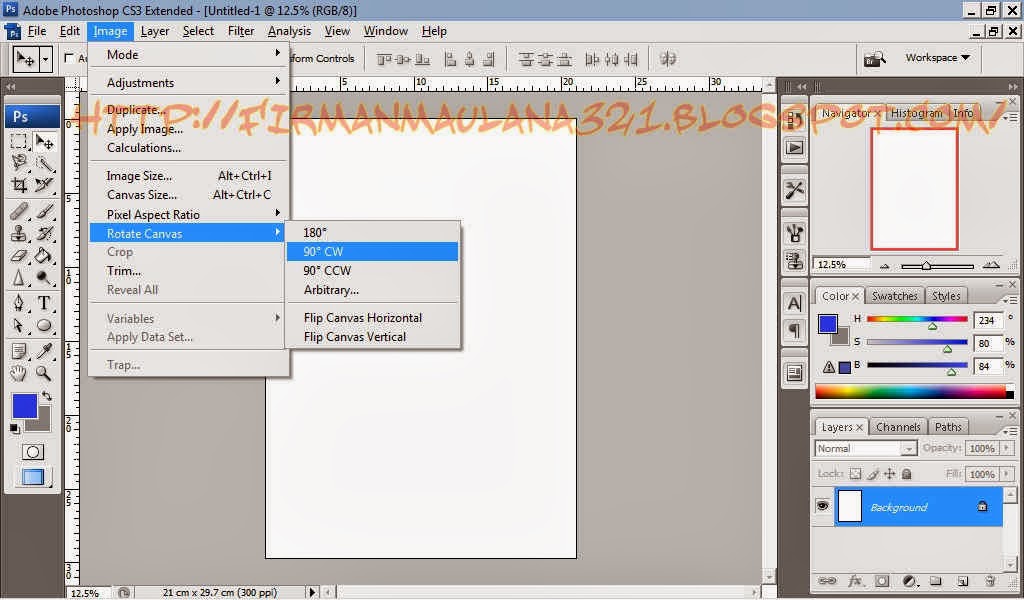Create a new layer group folder
This screenshot has height=600, width=1024.
coord(936,580)
